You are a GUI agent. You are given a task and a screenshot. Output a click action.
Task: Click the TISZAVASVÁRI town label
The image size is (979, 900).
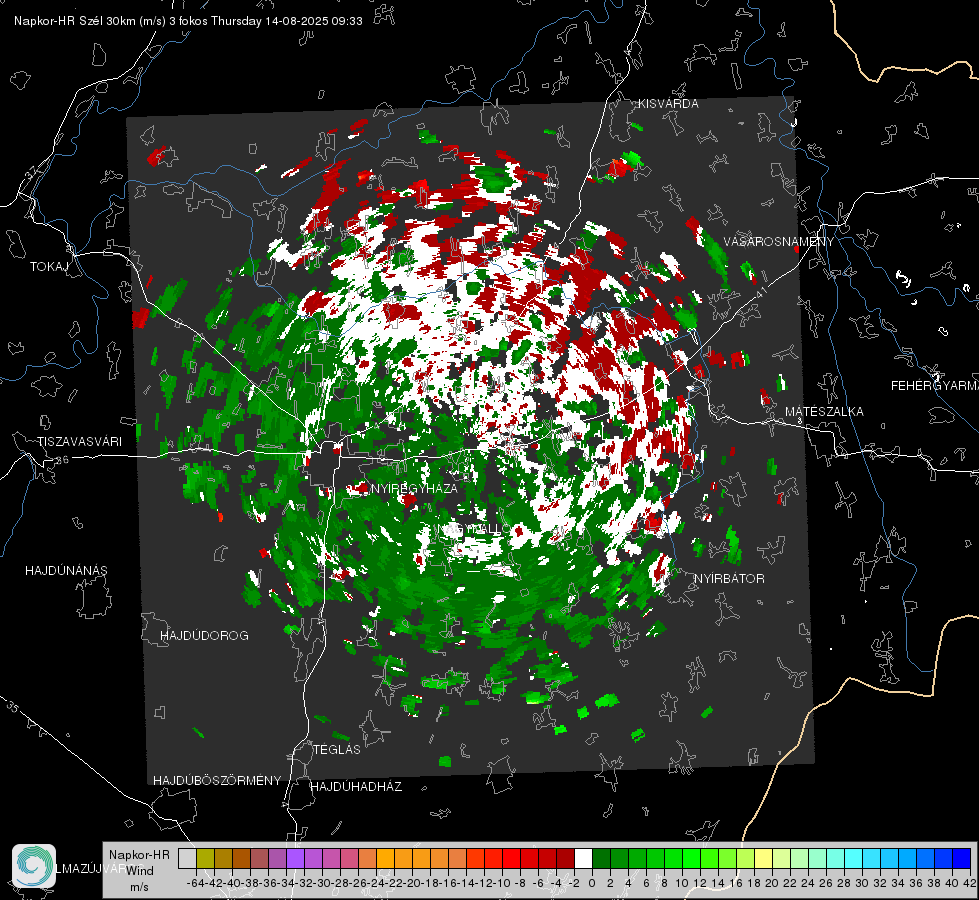pyautogui.click(x=80, y=442)
